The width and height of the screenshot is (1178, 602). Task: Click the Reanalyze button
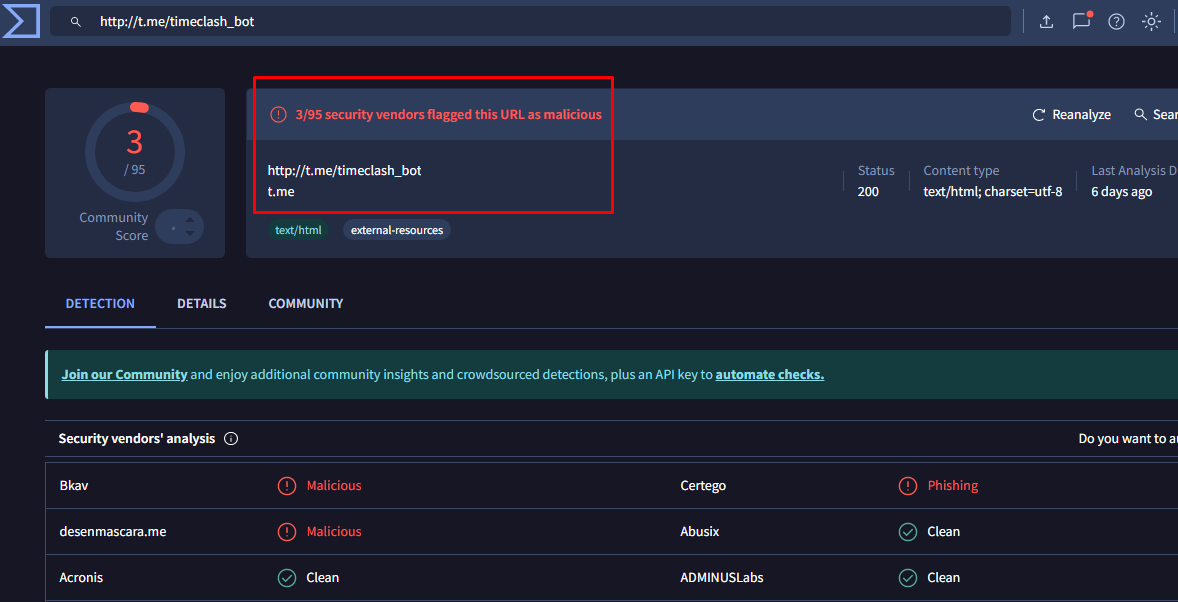1071,115
